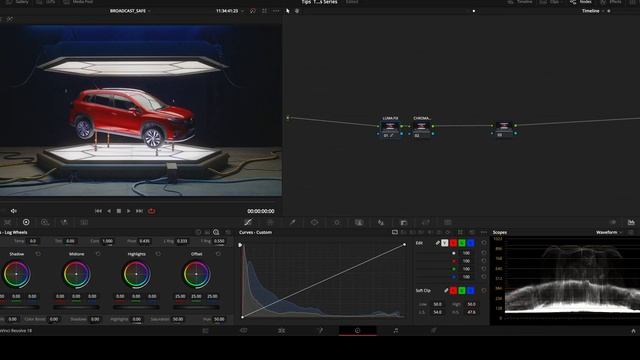Select the LUMA FIX node 01

[x=390, y=128]
